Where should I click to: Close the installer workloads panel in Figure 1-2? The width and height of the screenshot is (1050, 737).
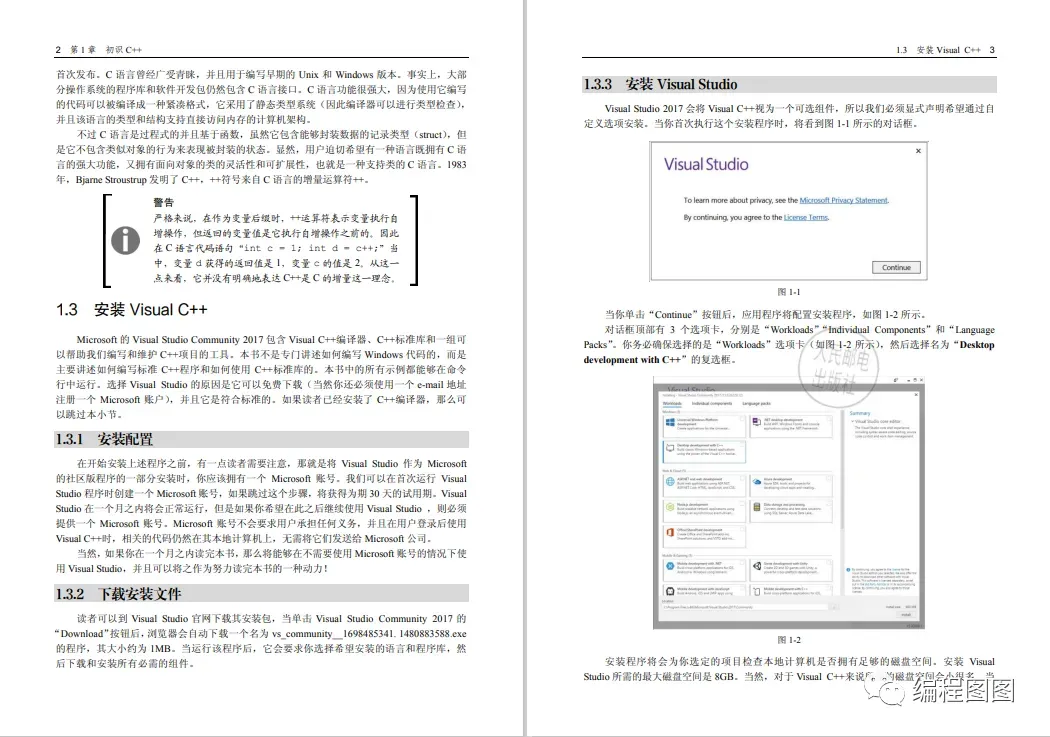916,394
